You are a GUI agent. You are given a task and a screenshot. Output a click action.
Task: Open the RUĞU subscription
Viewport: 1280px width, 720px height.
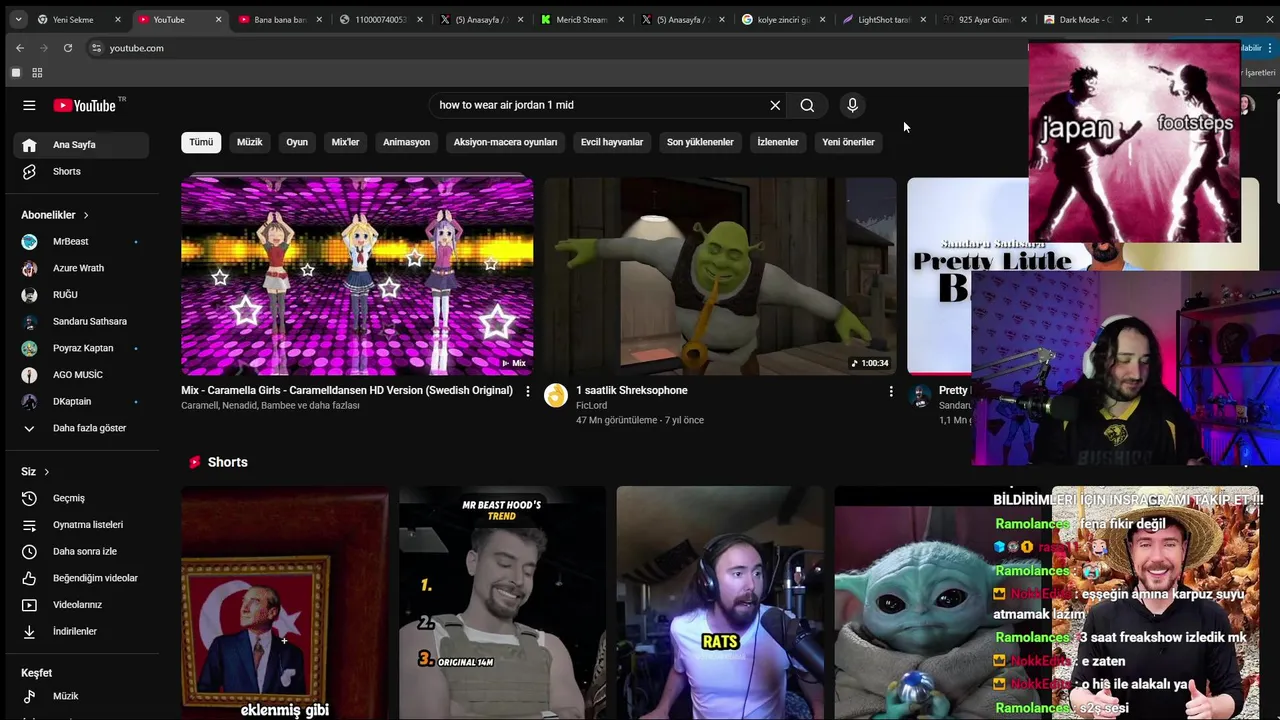(81, 295)
